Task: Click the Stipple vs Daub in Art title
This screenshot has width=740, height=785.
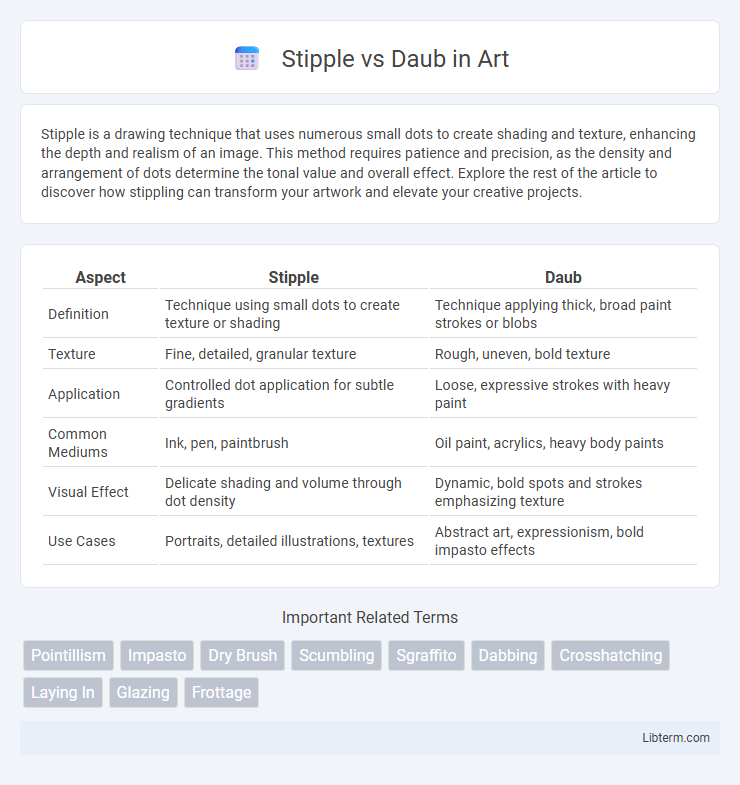Action: (x=395, y=59)
